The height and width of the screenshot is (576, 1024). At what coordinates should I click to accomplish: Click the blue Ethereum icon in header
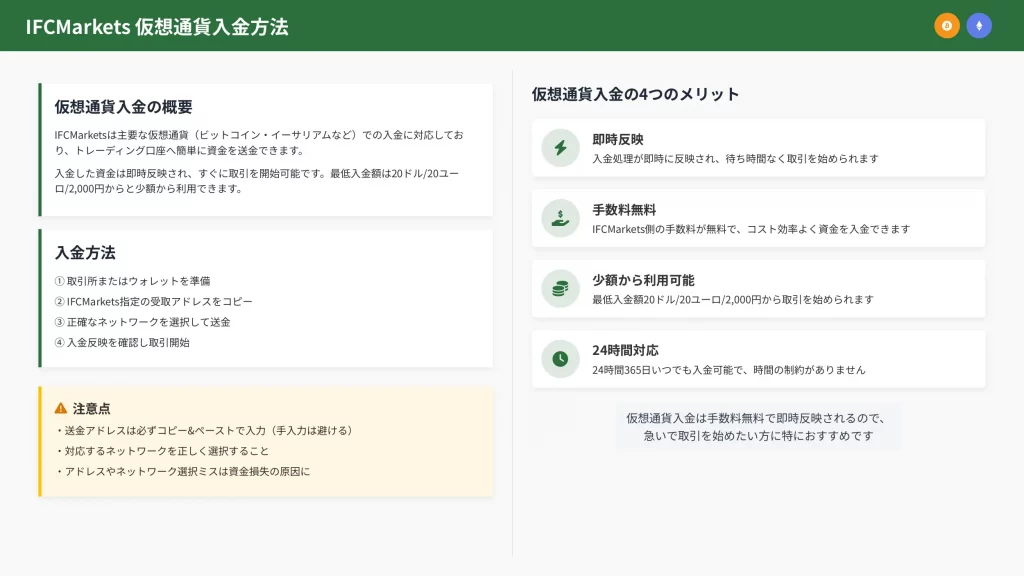(x=979, y=26)
